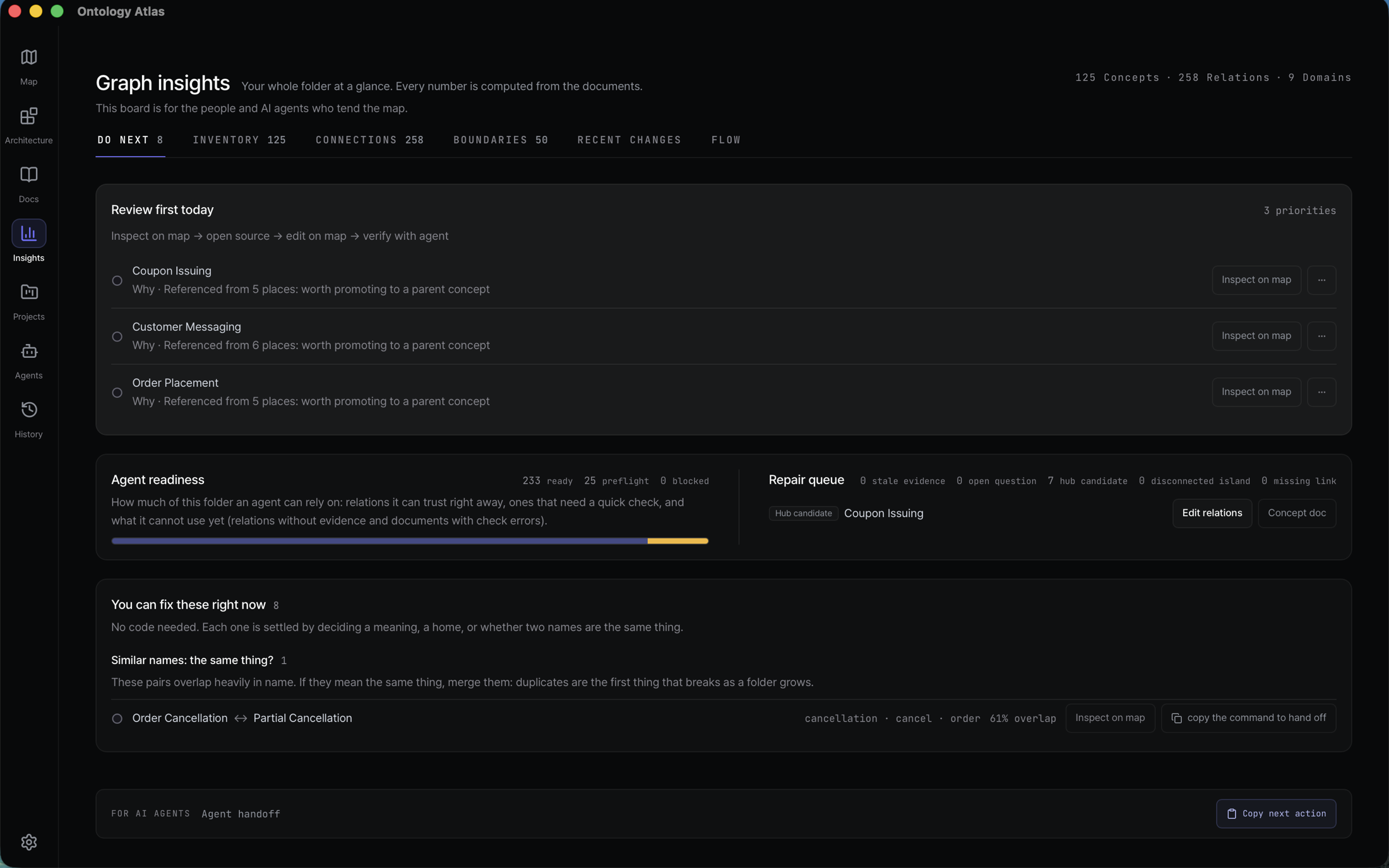1389x868 pixels.
Task: Mark Coupon Issuing priority as done
Action: tap(117, 280)
